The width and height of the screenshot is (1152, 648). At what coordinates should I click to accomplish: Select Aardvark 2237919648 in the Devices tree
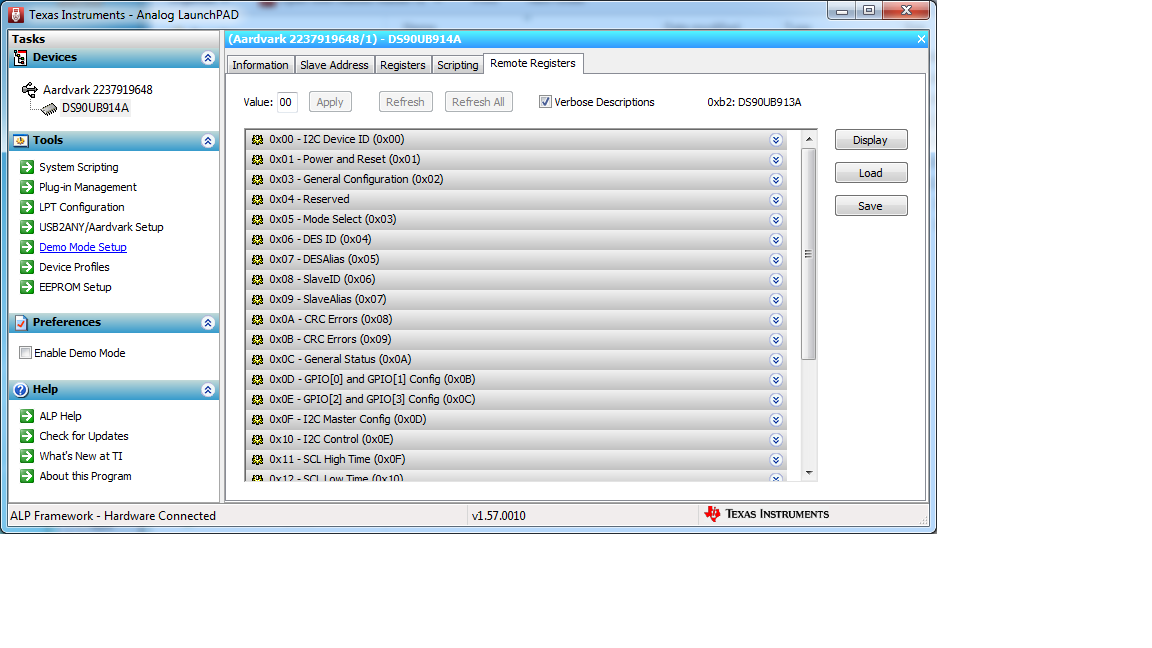98,90
